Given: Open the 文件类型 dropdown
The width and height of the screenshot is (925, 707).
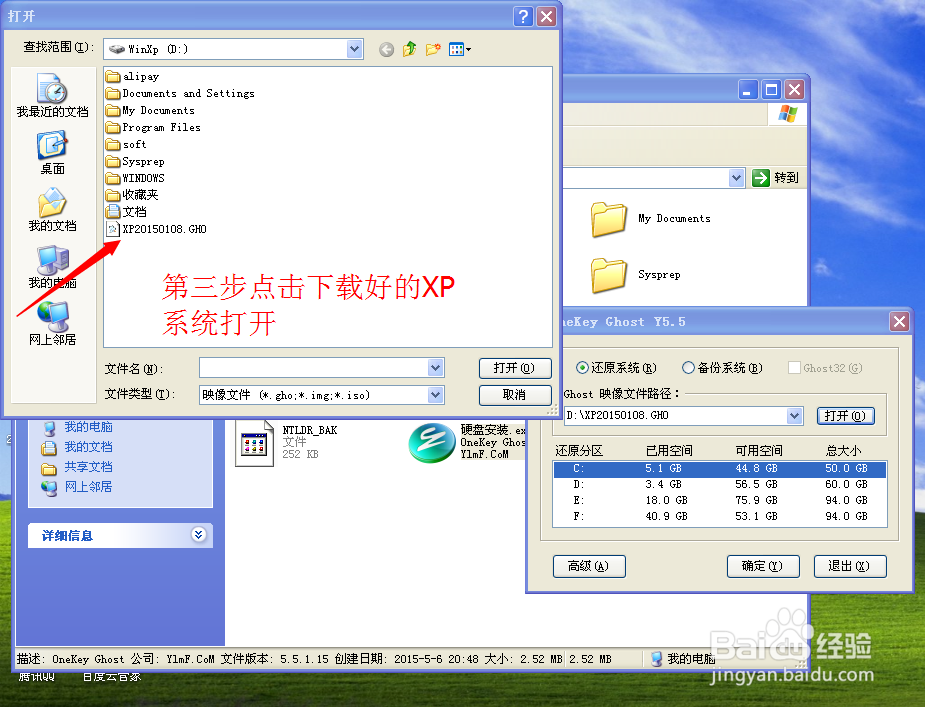Looking at the screenshot, I should click(434, 394).
